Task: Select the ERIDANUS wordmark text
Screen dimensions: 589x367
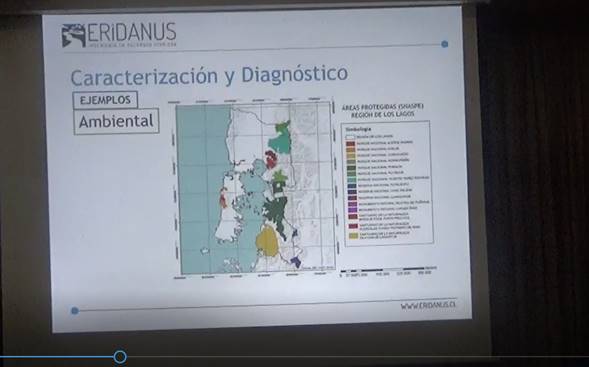Action: pos(132,33)
